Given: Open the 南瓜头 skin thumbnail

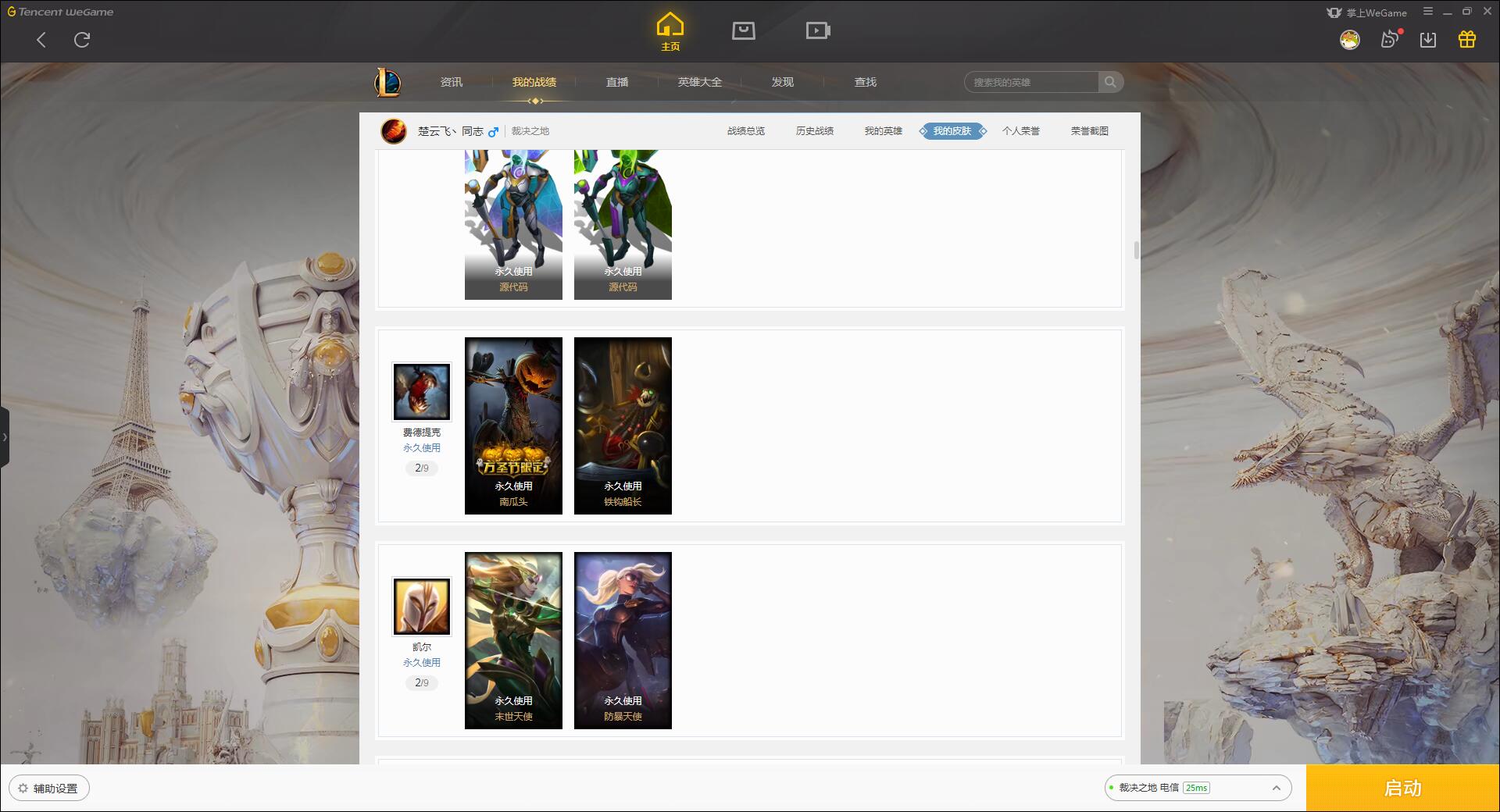Looking at the screenshot, I should point(513,426).
